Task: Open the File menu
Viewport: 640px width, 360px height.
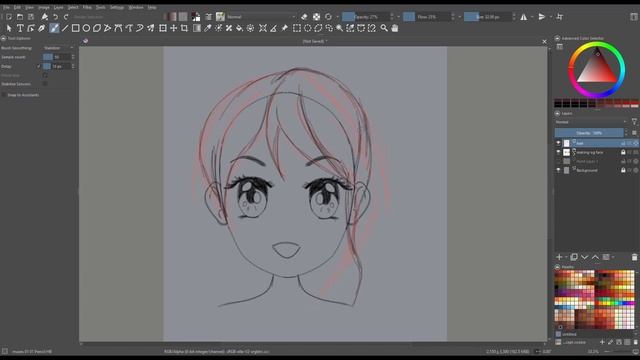Action: click(6, 7)
